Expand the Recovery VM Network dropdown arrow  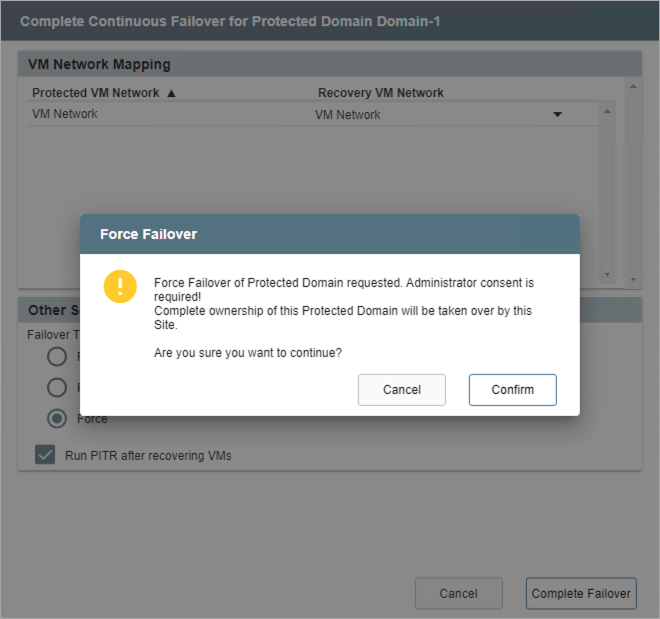pyautogui.click(x=558, y=114)
